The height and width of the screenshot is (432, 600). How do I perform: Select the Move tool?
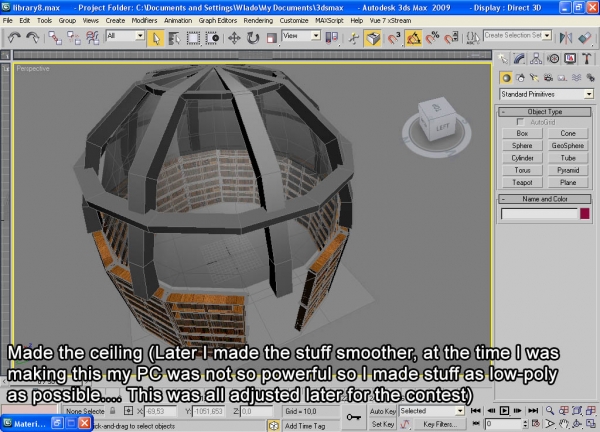coord(234,38)
